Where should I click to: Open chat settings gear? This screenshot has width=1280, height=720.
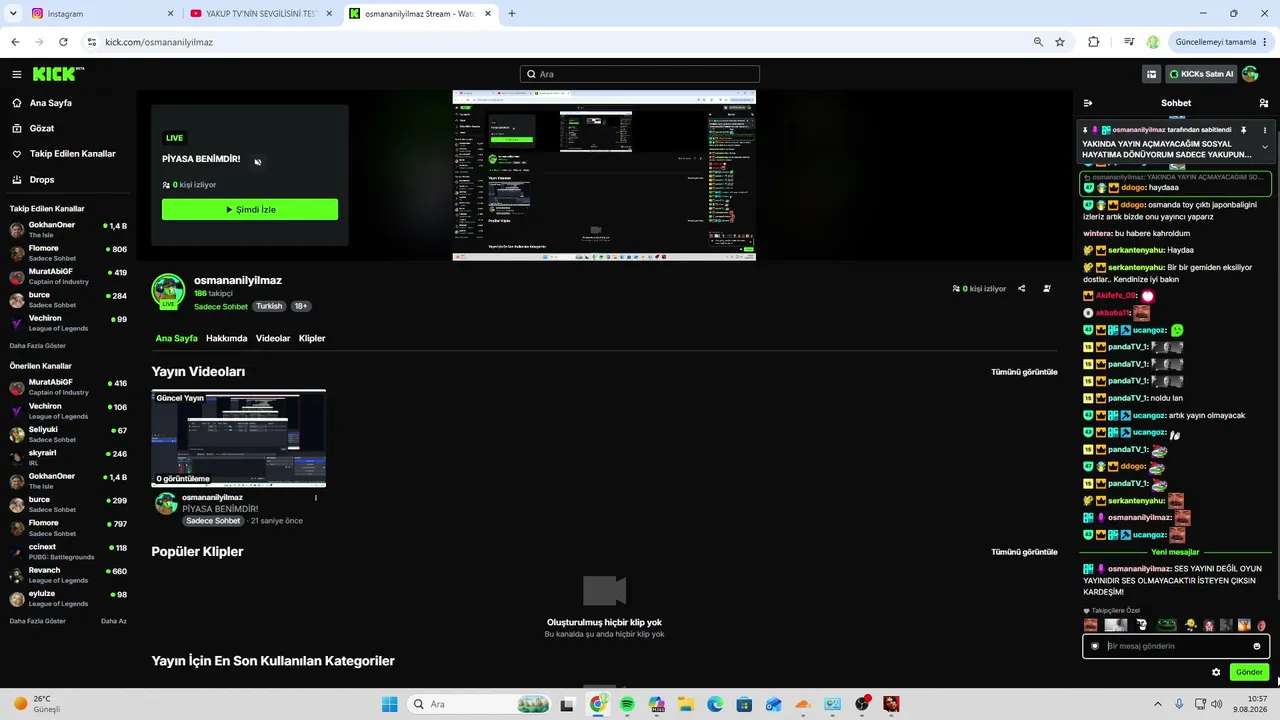[x=1216, y=672]
